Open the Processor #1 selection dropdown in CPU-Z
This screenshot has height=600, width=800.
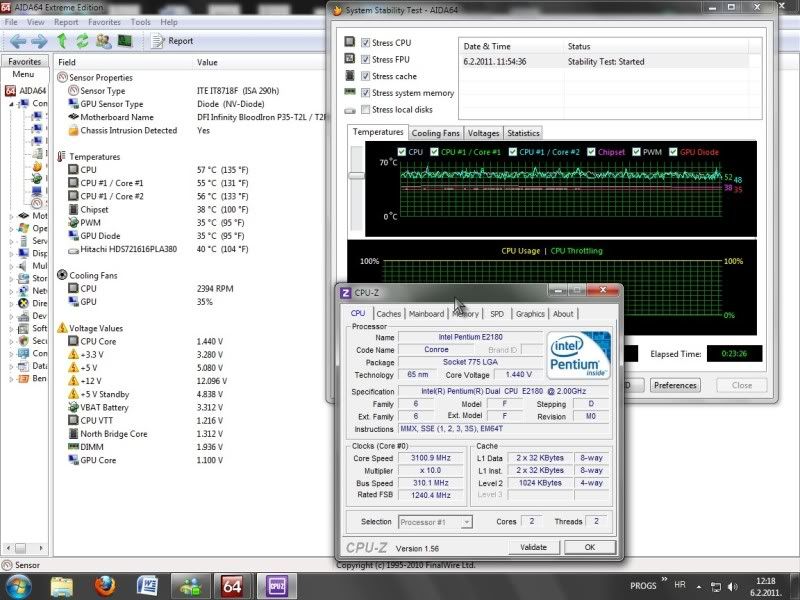(466, 522)
